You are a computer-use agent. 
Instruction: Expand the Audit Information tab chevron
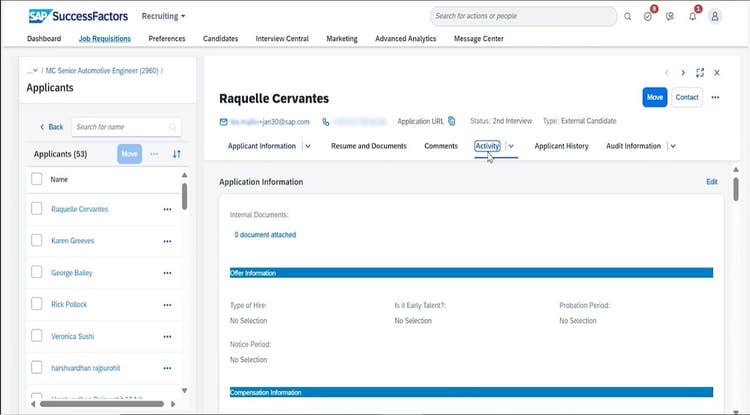pos(673,146)
